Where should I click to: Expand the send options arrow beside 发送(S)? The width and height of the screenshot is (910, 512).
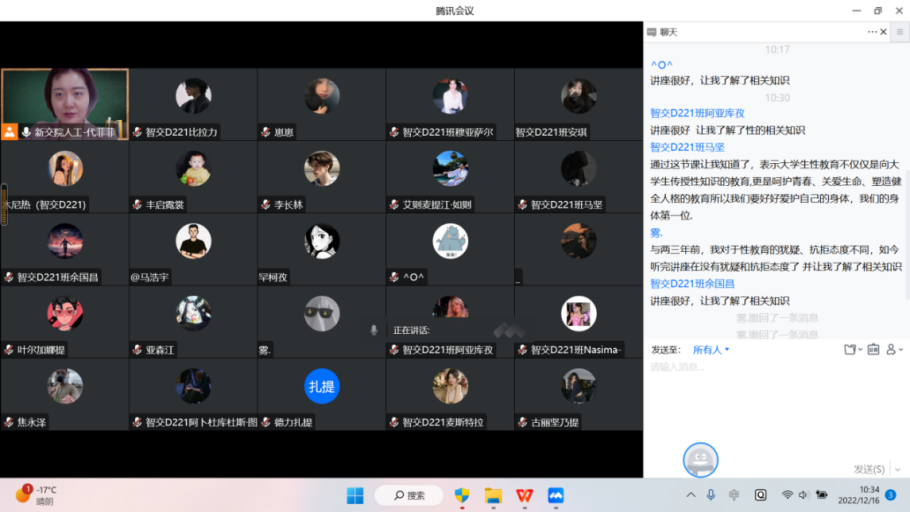[x=896, y=469]
